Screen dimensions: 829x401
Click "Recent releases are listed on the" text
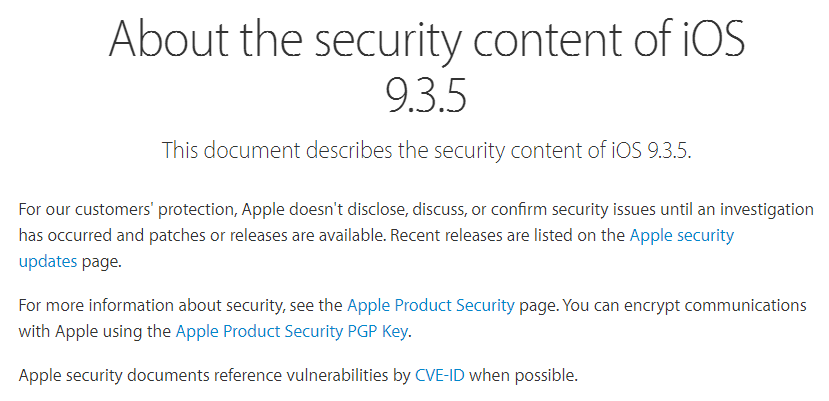(508, 235)
